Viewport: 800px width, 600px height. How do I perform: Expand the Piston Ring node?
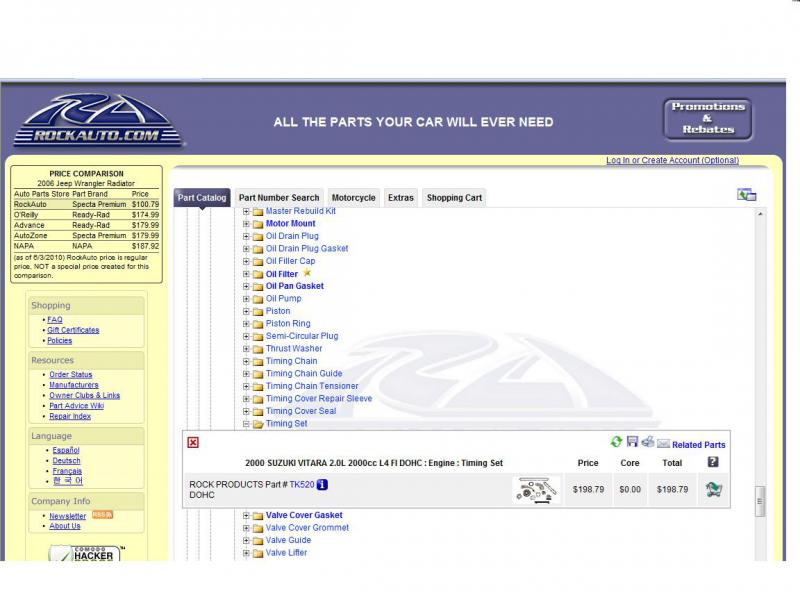[246, 323]
